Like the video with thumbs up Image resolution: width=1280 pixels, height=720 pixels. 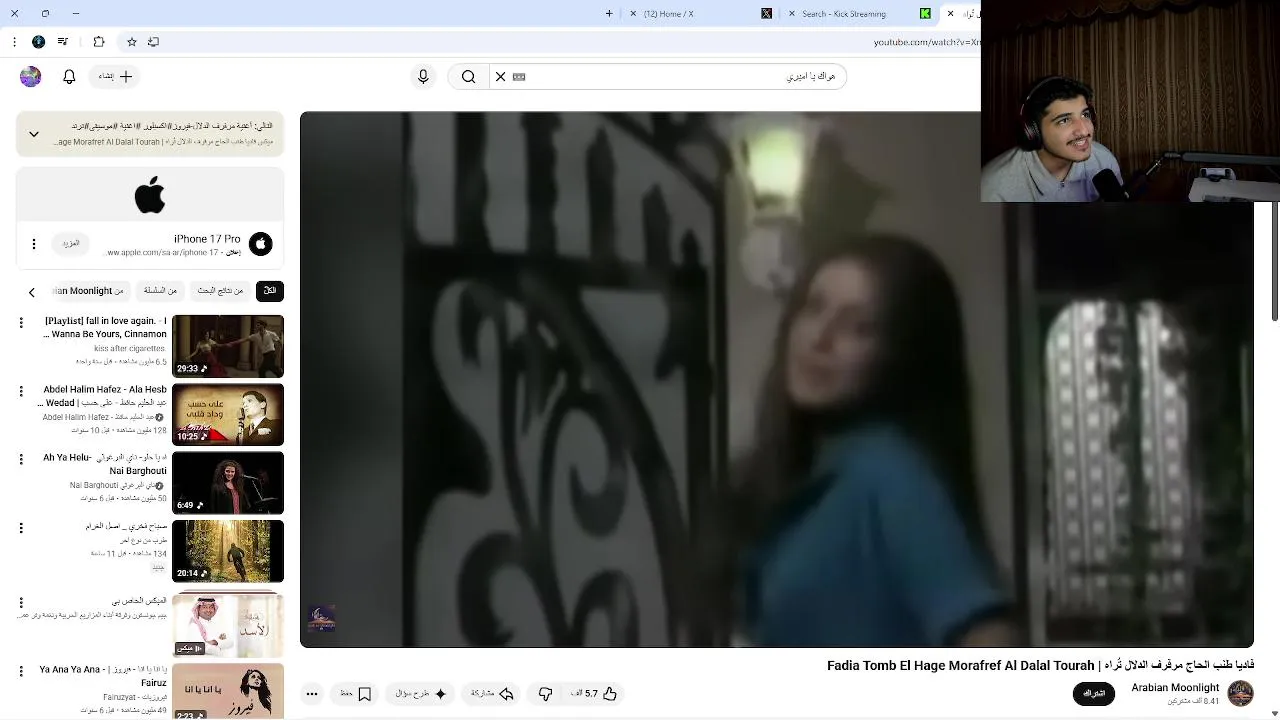[x=596, y=694]
